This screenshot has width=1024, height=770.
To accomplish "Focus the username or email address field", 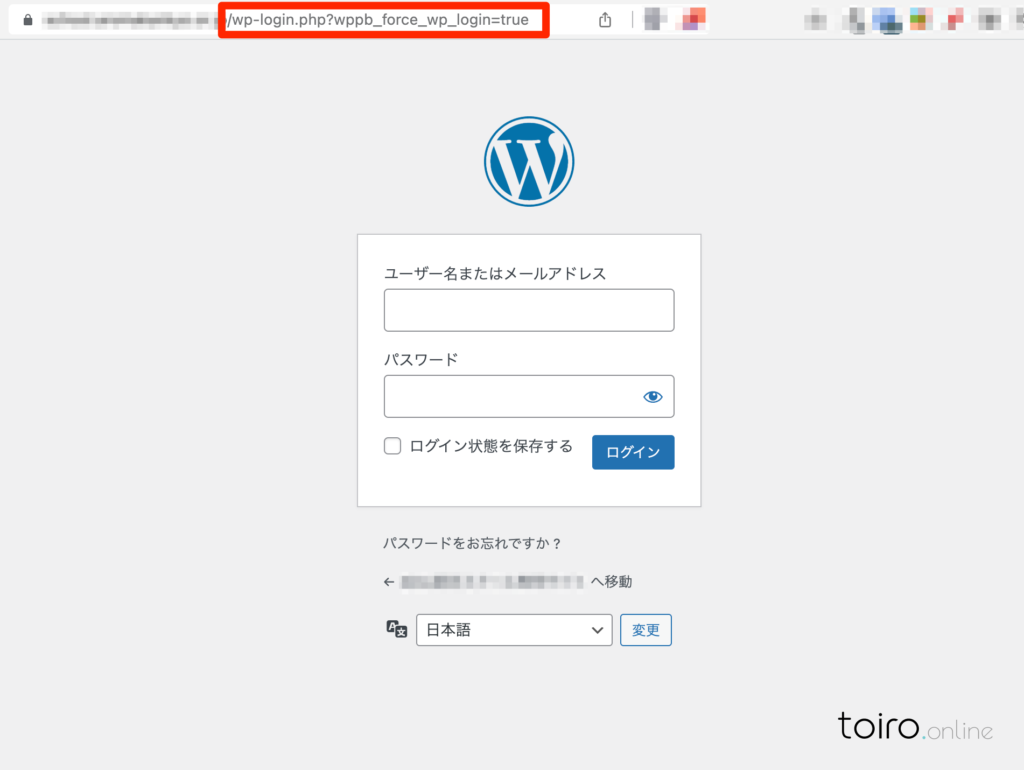I will [529, 310].
